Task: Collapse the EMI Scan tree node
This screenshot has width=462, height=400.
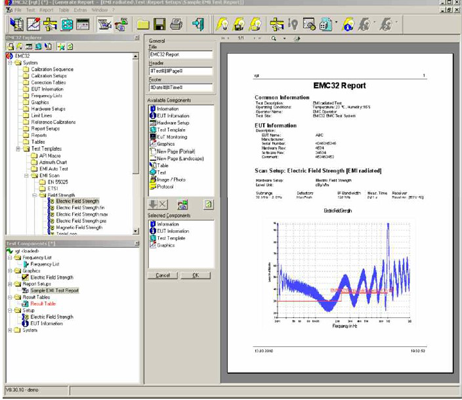Action: 26,175
